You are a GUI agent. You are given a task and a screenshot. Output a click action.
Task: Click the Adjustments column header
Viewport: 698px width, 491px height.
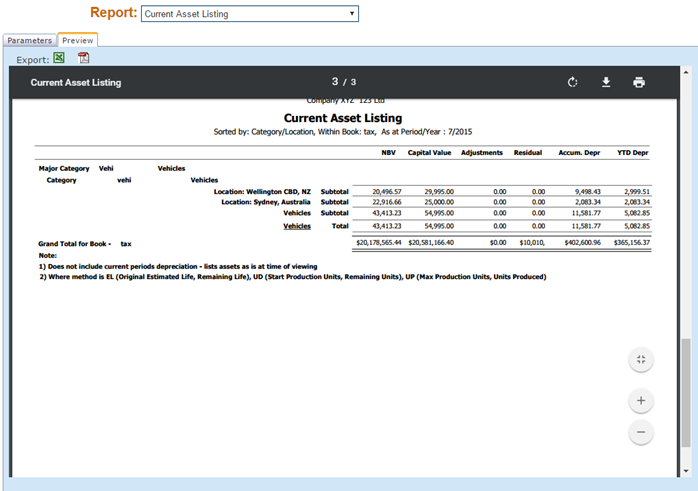[482, 153]
